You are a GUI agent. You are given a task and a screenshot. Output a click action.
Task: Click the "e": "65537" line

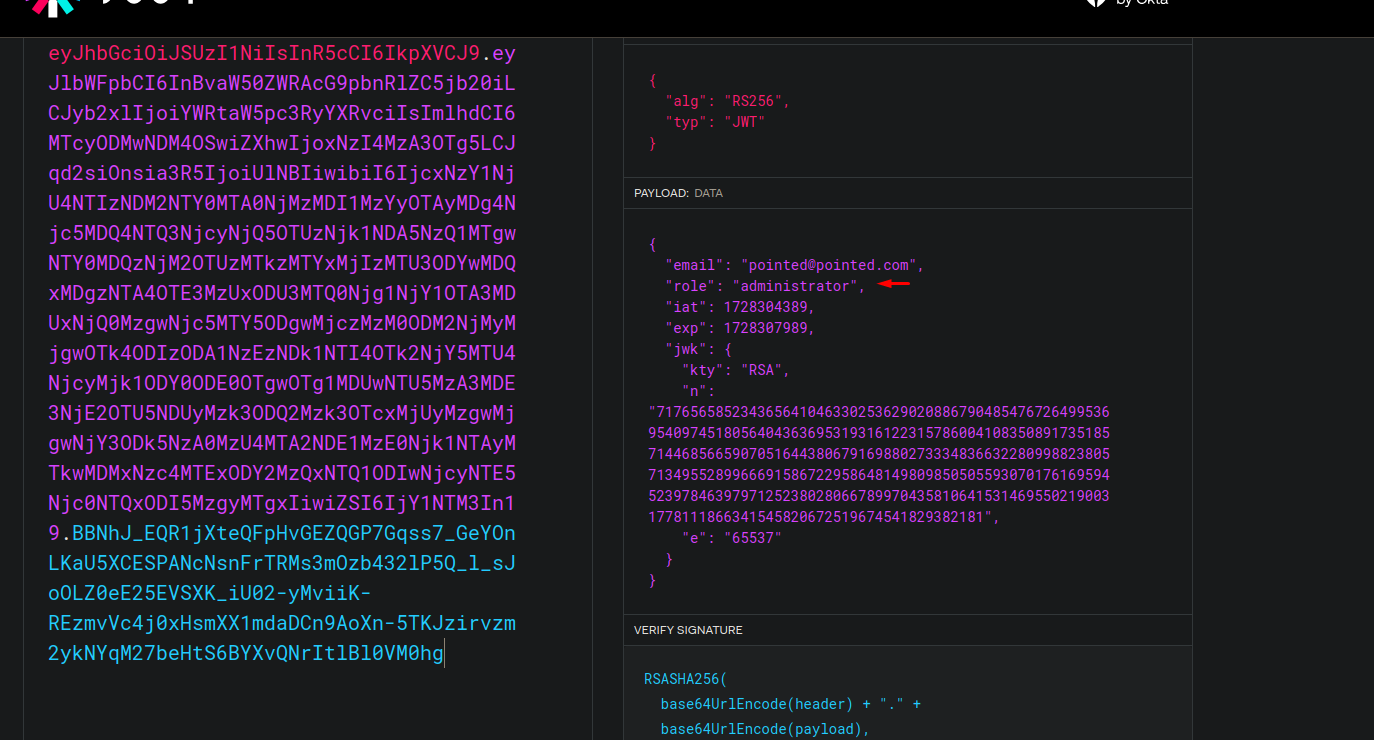click(x=732, y=538)
